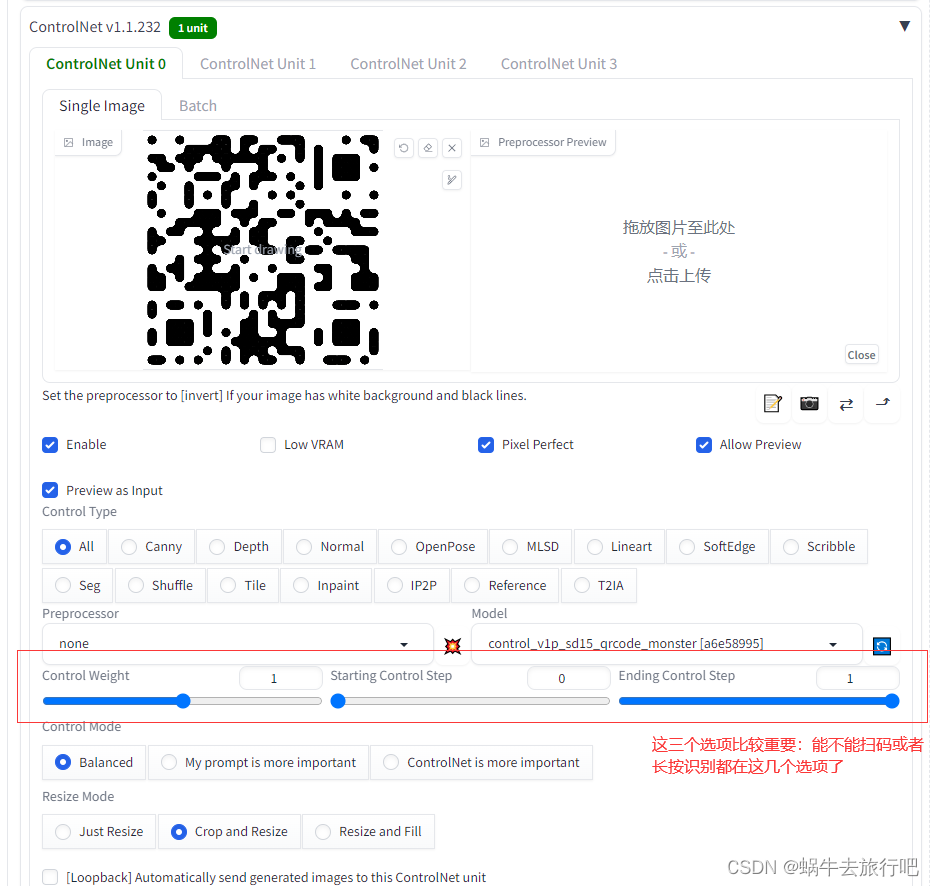Image resolution: width=934 pixels, height=886 pixels.
Task: Click the mirror webcam double-arrow icon
Action: click(846, 405)
